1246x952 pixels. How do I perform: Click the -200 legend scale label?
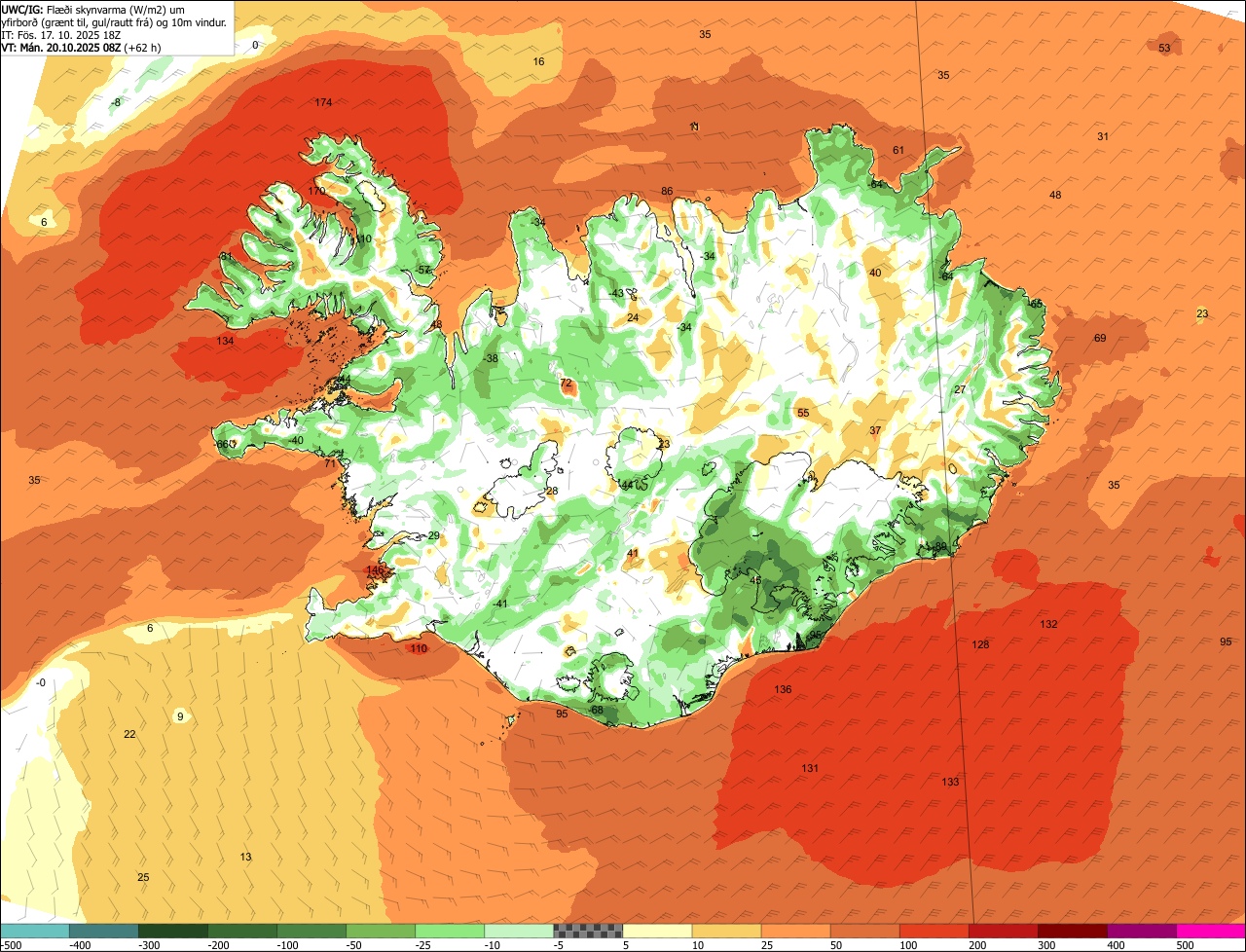point(217,944)
